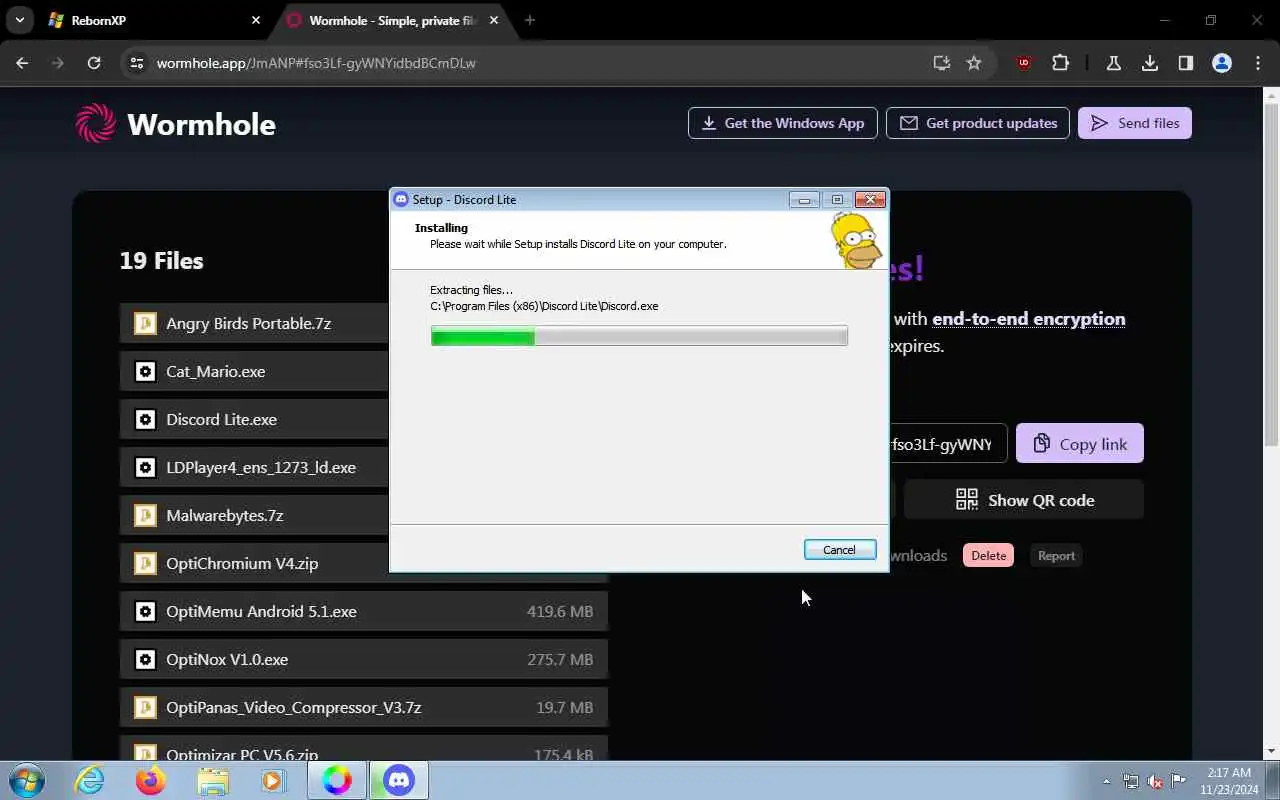The image size is (1280, 800).
Task: View site information icon in address bar
Action: 138,63
